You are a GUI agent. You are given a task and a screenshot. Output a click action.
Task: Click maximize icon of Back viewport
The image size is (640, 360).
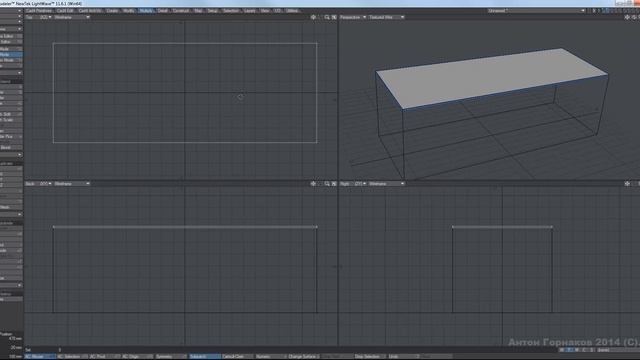pyautogui.click(x=334, y=184)
